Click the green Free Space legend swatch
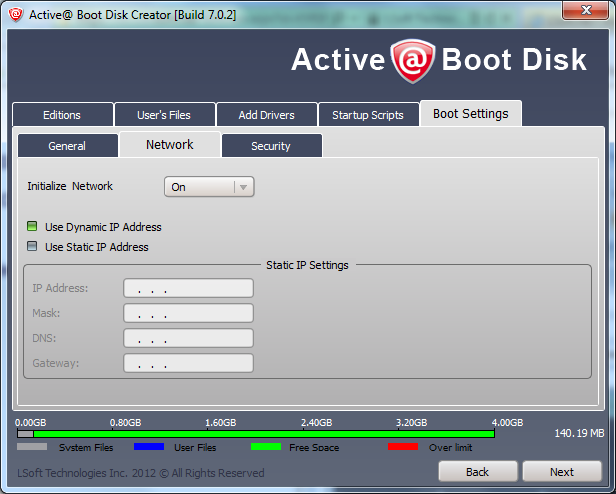Screen dimensions: 616x494 (x=265, y=447)
